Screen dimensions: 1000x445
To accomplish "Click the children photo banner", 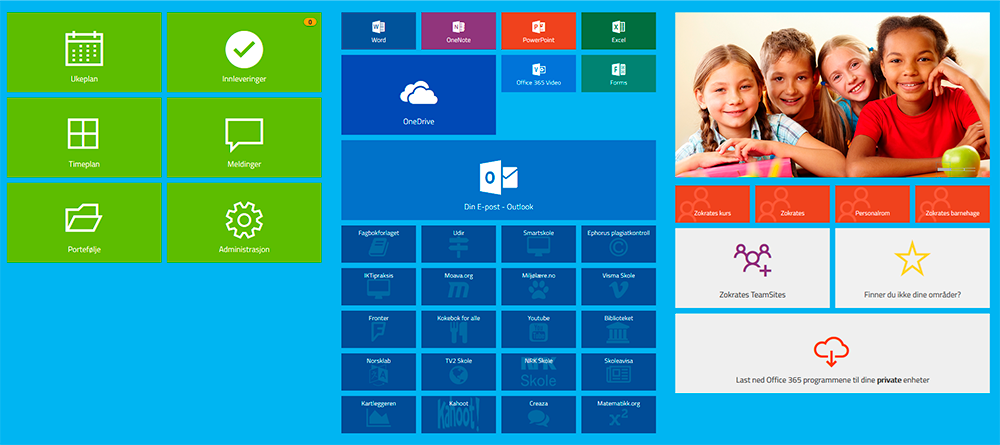I will 832,95.
